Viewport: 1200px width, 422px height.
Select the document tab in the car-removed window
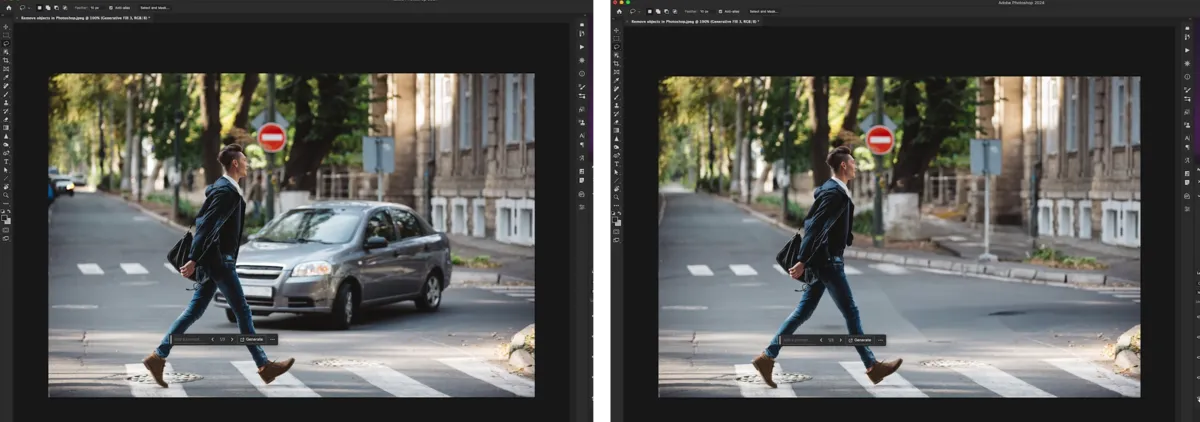click(x=693, y=21)
